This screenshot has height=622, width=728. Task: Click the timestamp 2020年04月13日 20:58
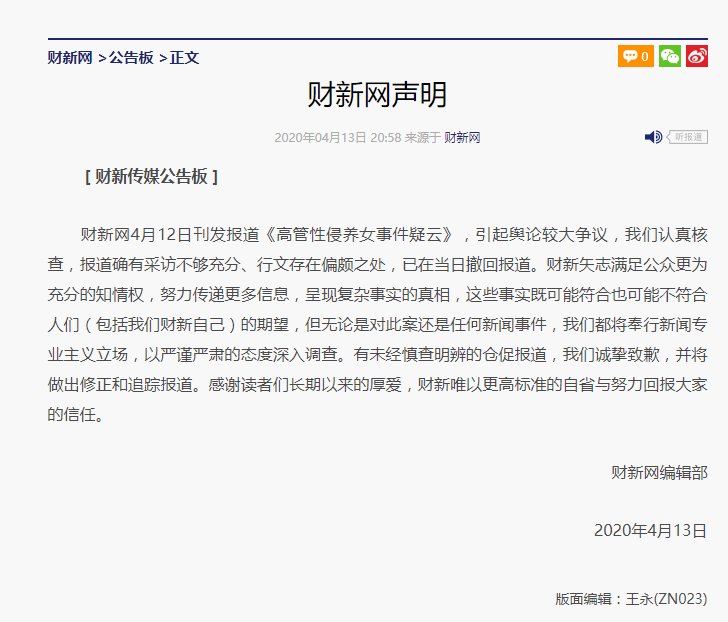(338, 138)
